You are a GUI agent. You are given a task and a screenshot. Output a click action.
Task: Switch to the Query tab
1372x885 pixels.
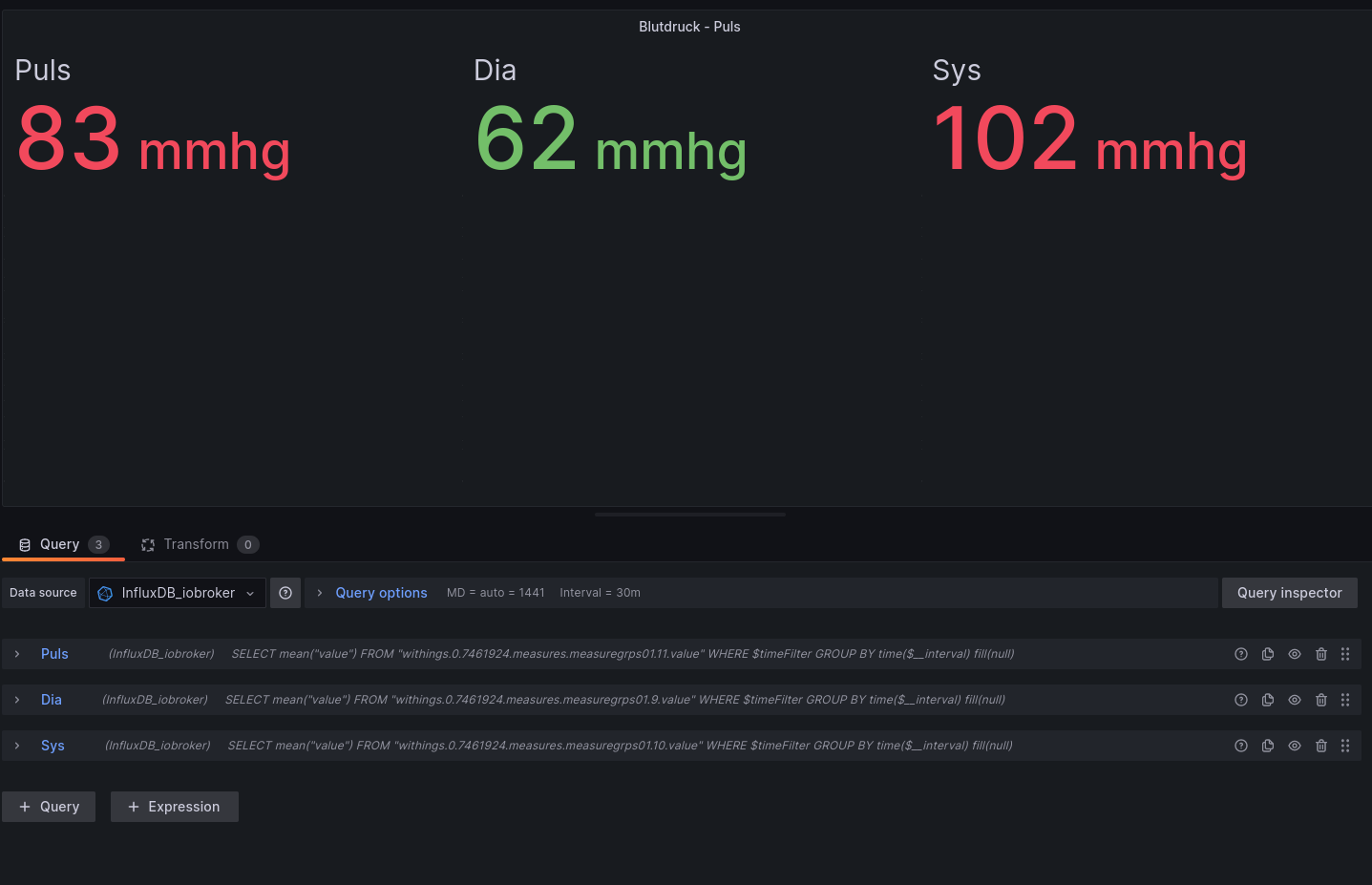[63, 544]
